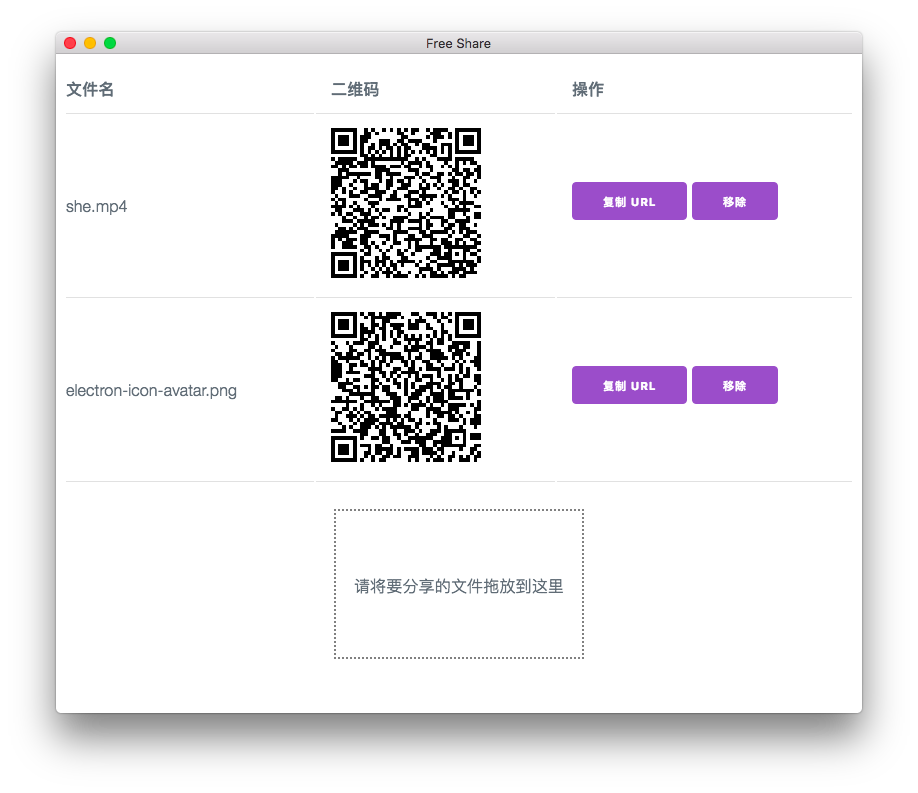Click the QR code for electron-icon-avatar.png

(x=406, y=387)
